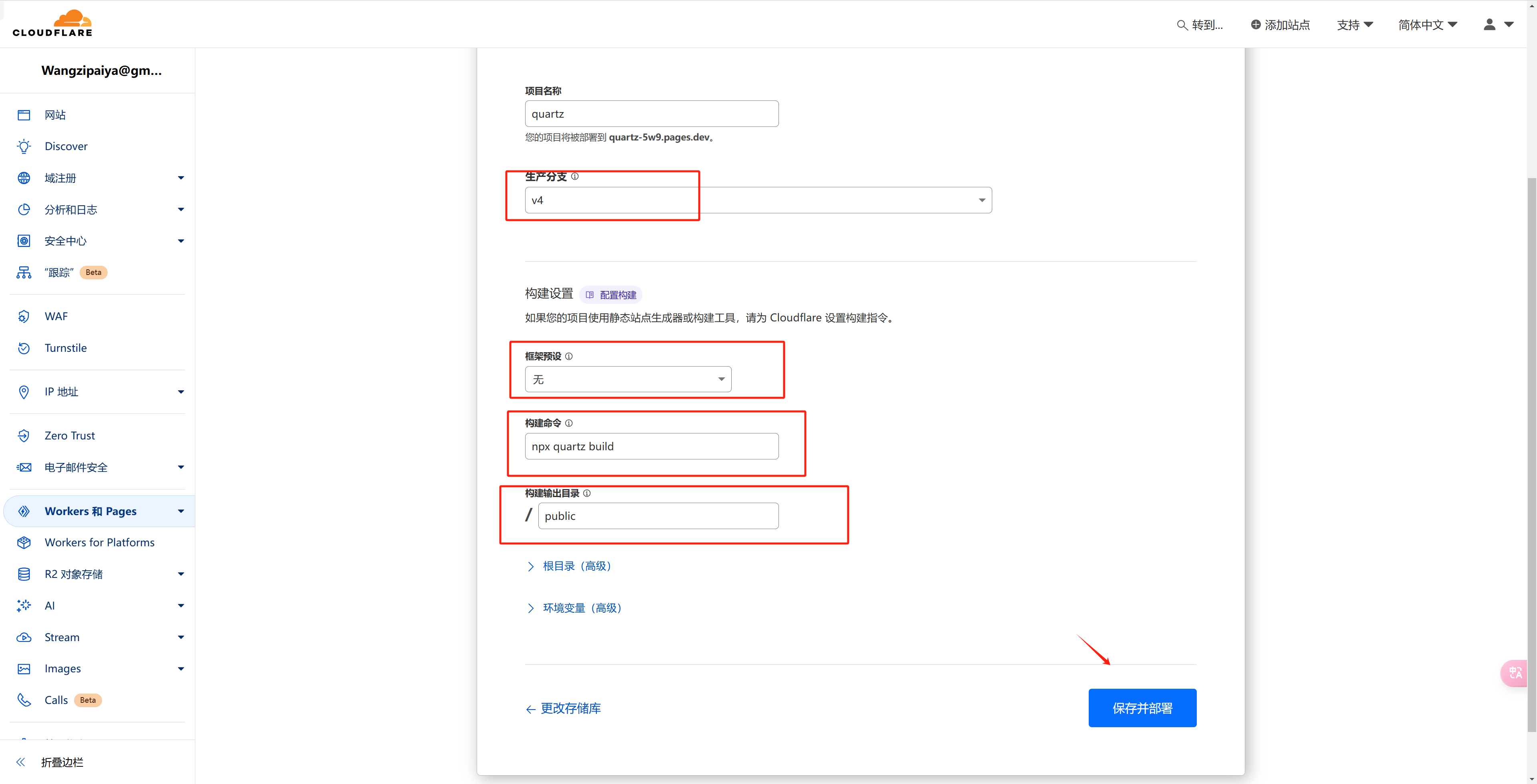
Task: Open the 生产分支 v4 dropdown
Action: click(x=758, y=201)
